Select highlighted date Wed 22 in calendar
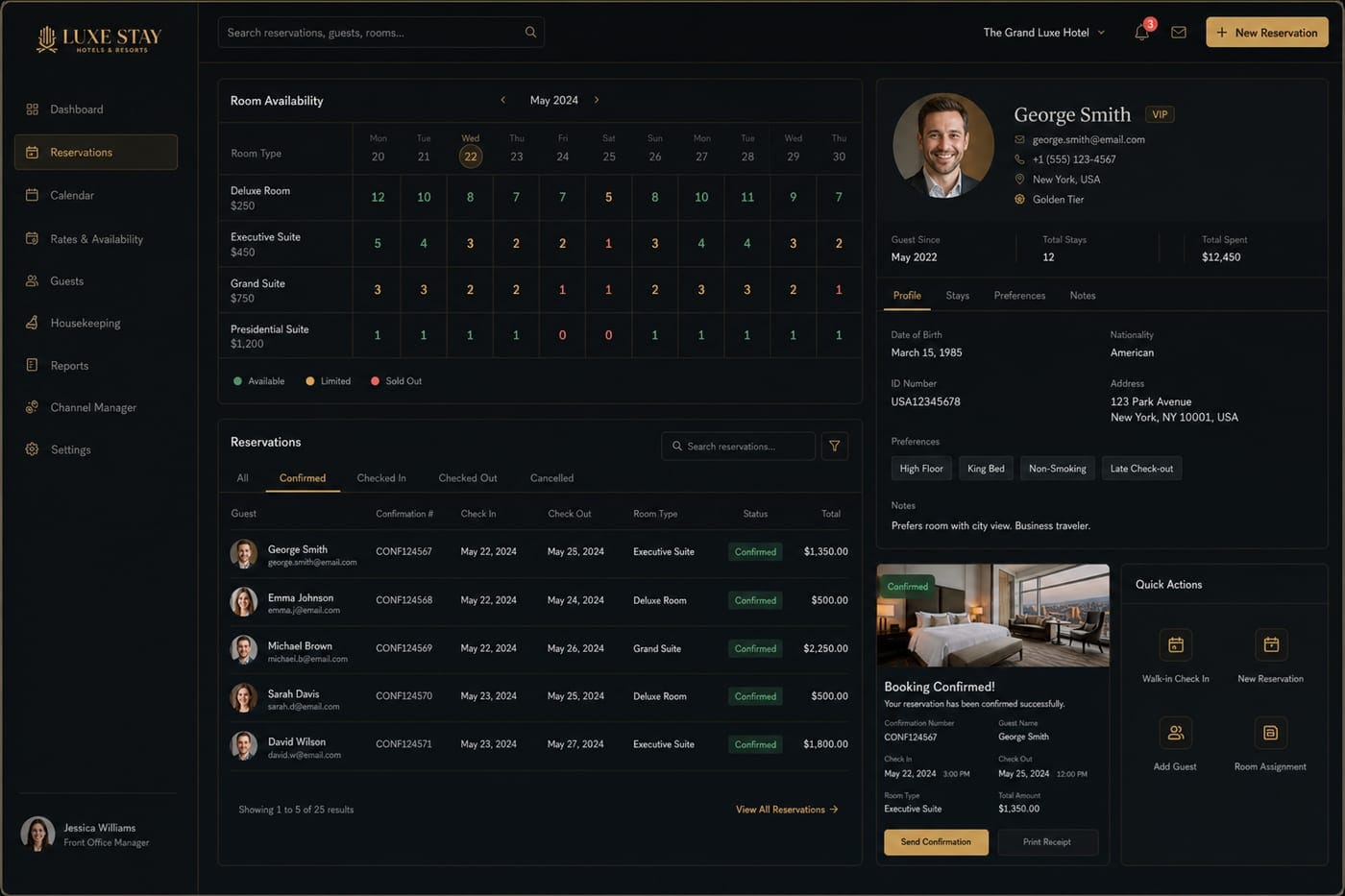 pyautogui.click(x=471, y=157)
